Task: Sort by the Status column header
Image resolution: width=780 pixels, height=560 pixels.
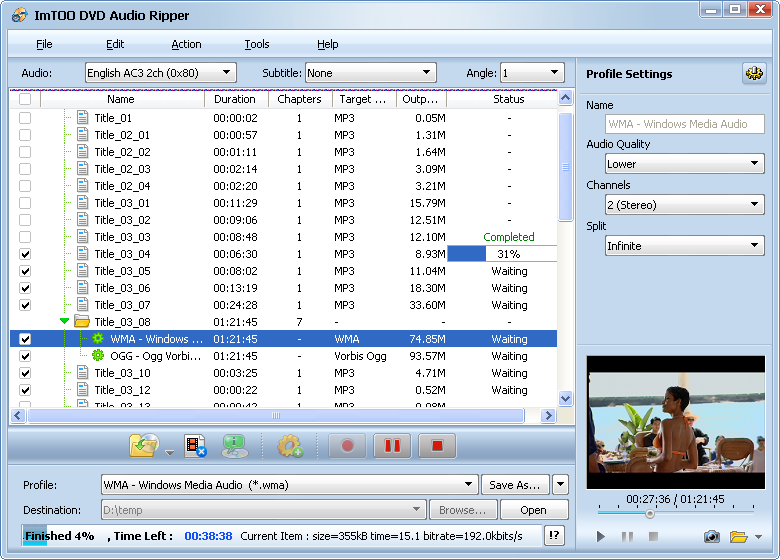Action: point(501,99)
